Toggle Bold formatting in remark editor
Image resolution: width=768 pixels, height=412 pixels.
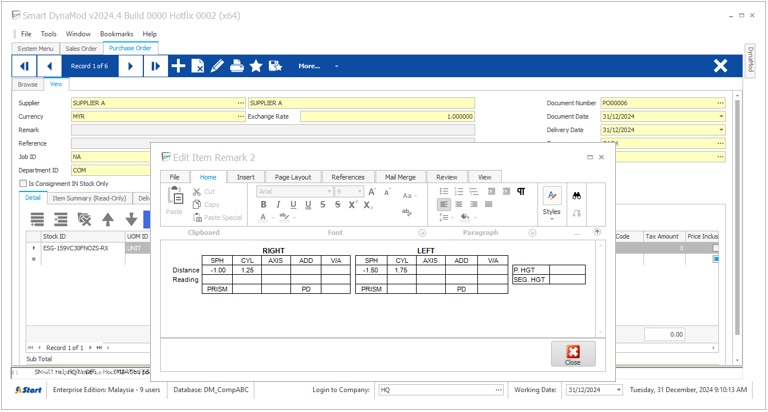point(264,205)
